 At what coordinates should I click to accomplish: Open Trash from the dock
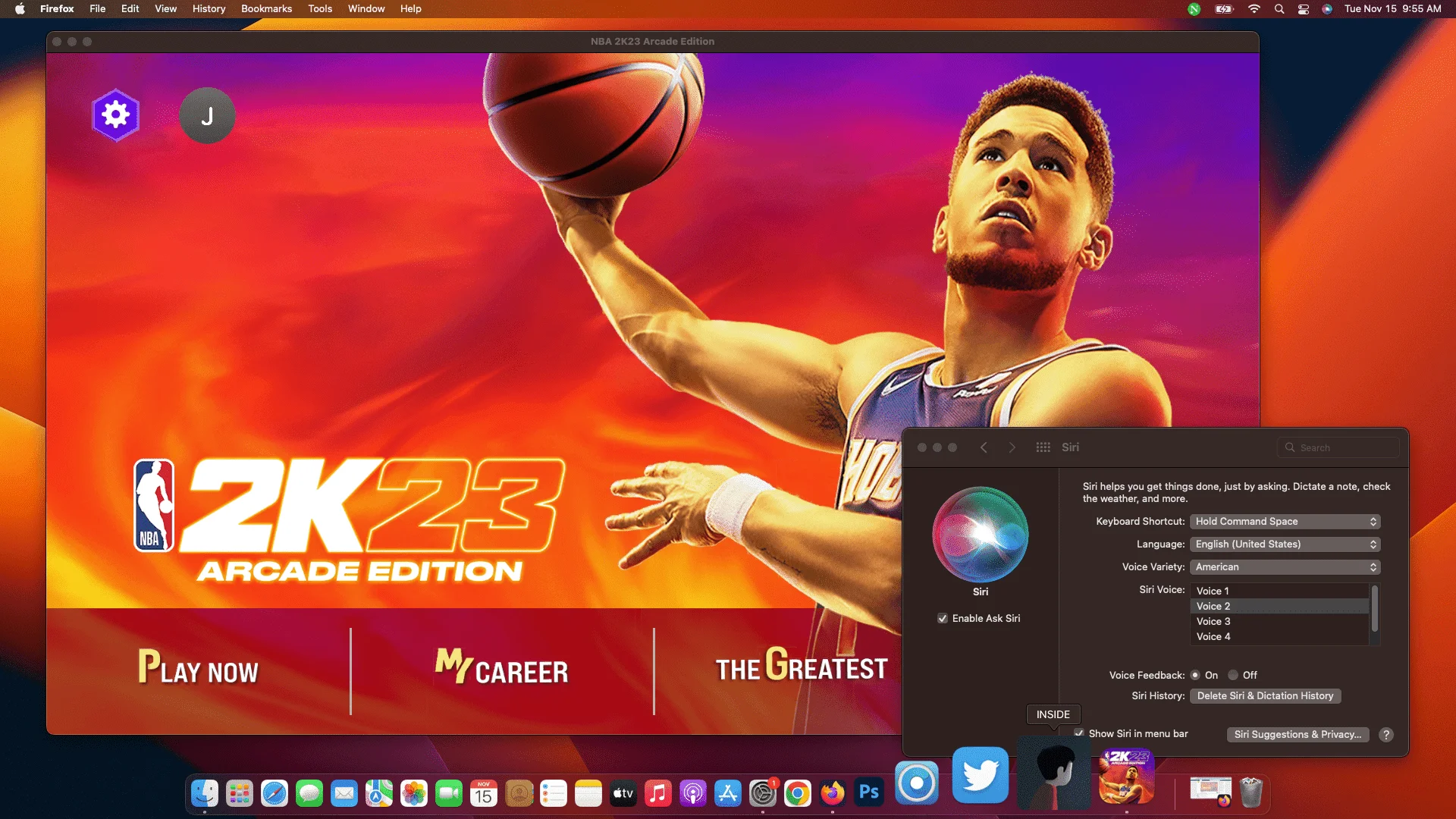[1251, 792]
